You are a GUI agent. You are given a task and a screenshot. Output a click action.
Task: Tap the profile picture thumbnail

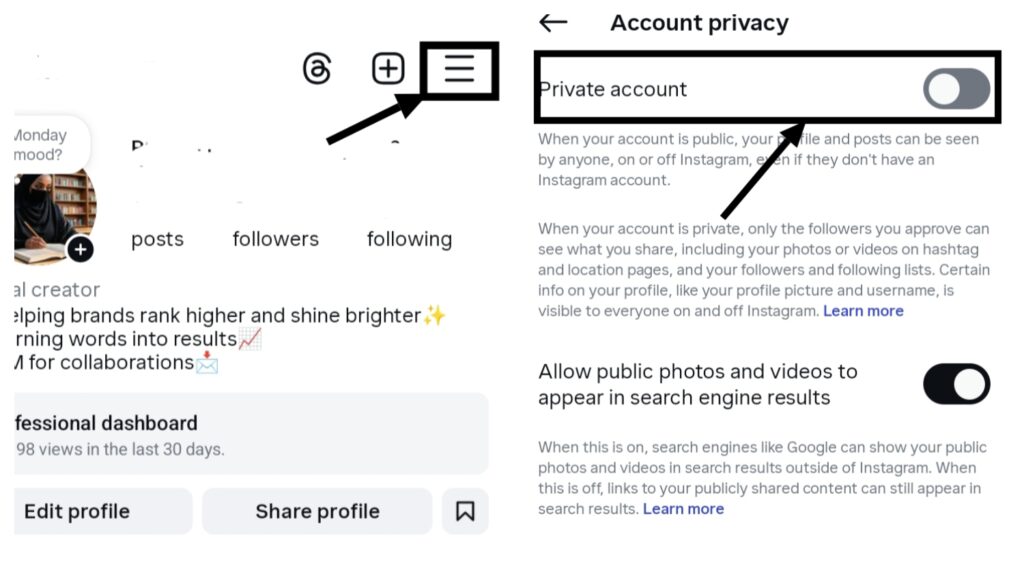(x=52, y=212)
